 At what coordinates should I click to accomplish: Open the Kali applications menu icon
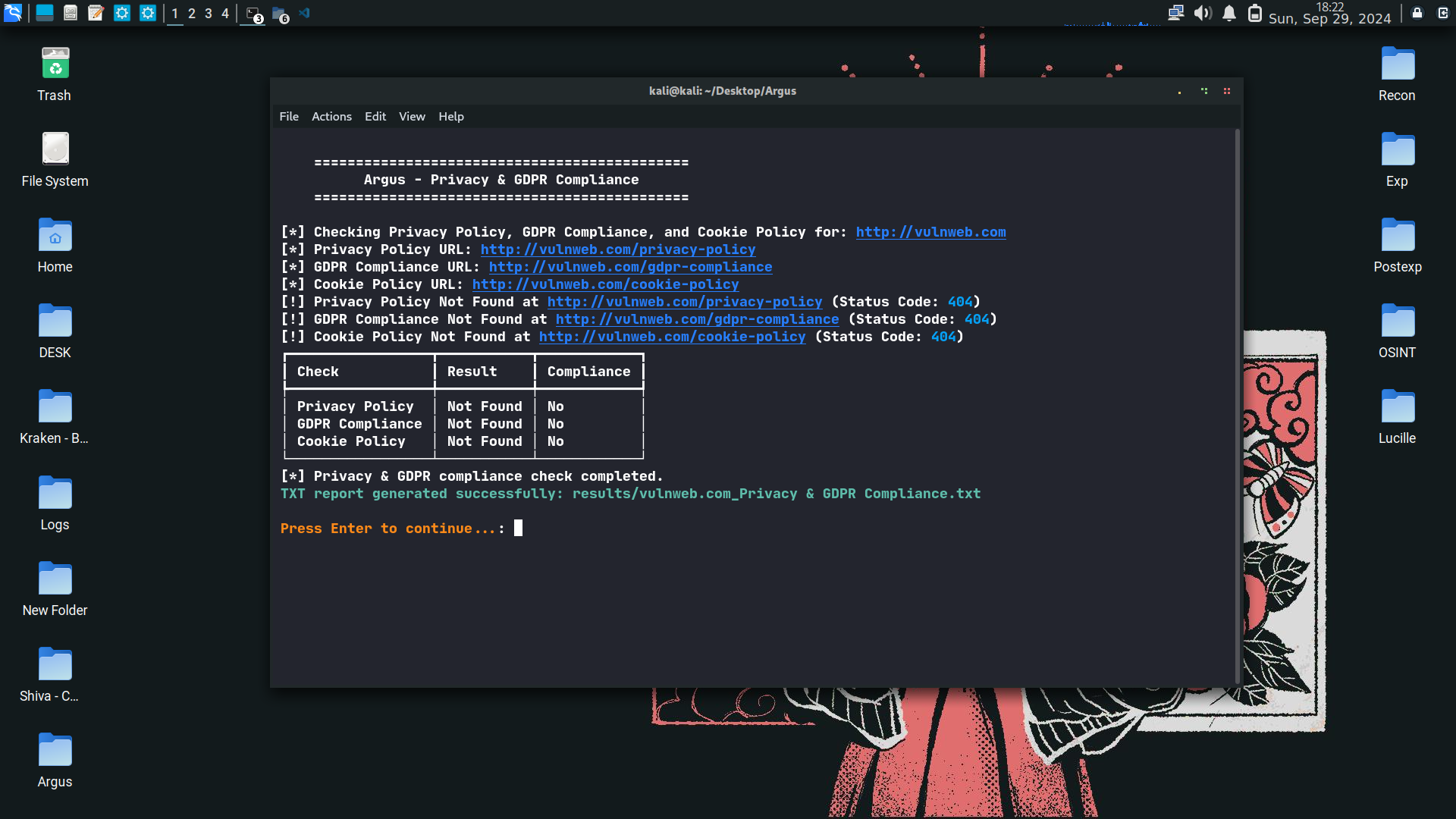pyautogui.click(x=13, y=13)
